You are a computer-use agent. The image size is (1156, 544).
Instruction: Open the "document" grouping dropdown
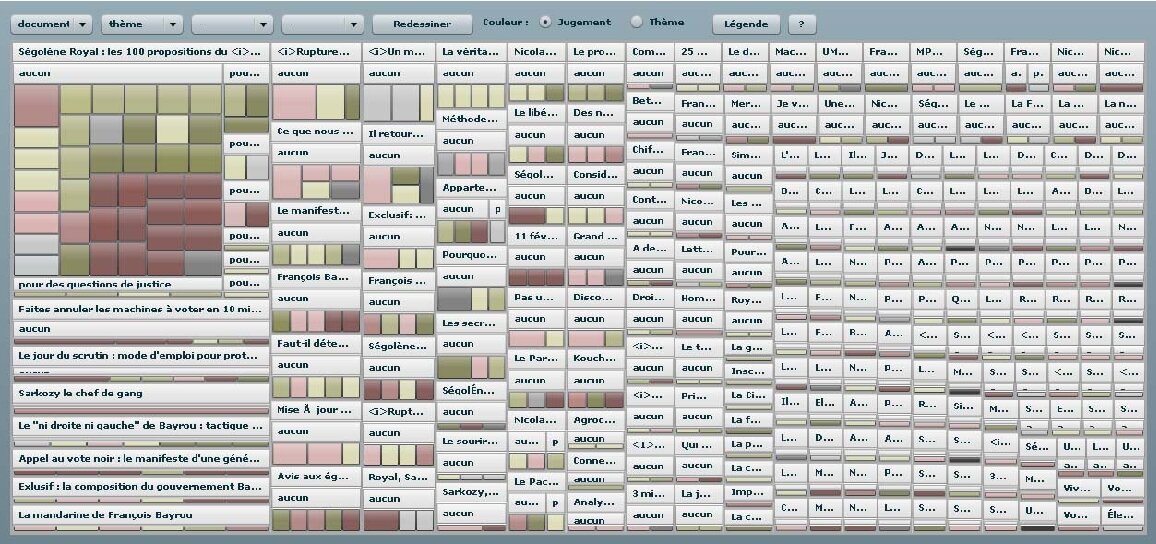click(51, 24)
